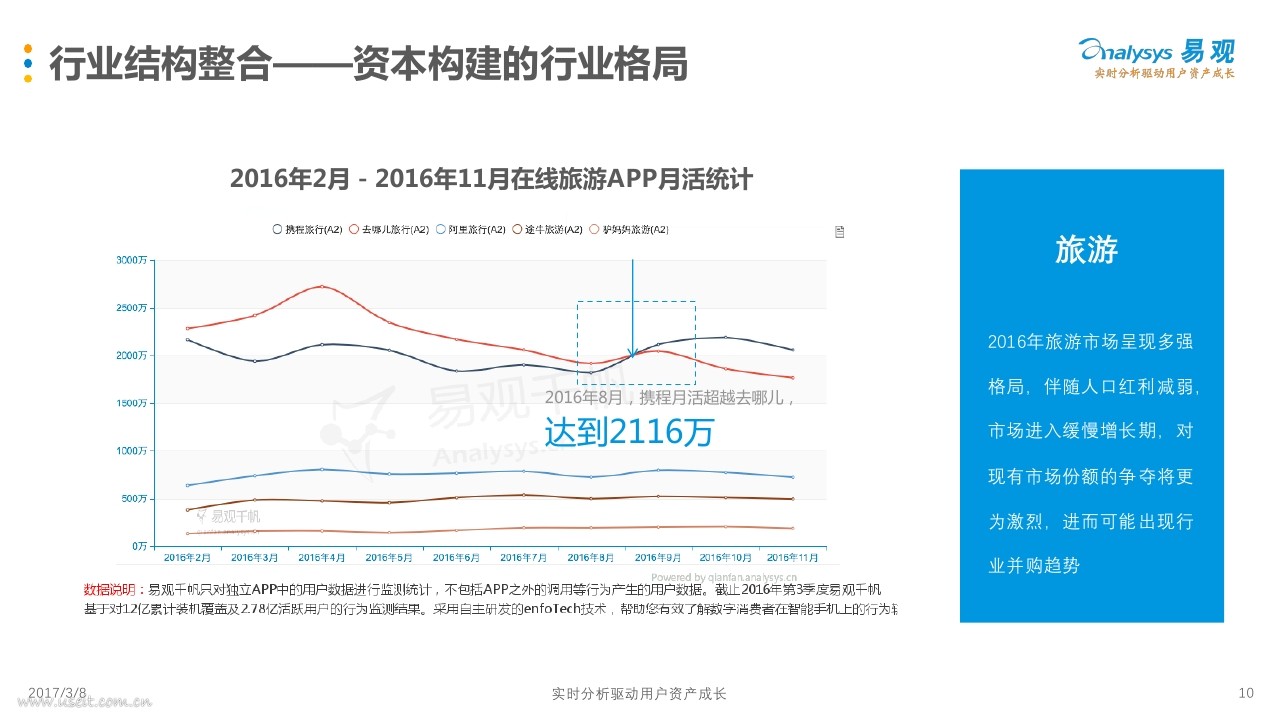Click the 2016年9月 x-axis label
This screenshot has height=720, width=1280.
pyautogui.click(x=658, y=556)
